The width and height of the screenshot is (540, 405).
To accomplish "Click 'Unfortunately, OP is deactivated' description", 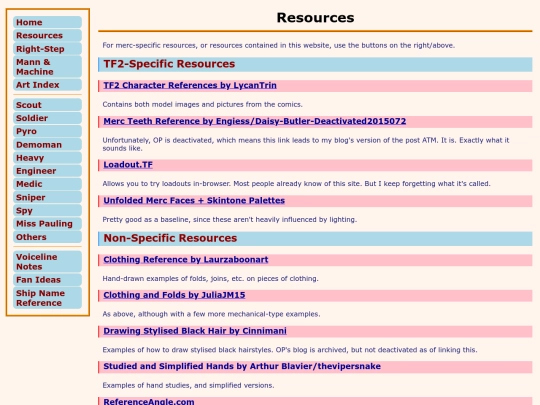I will coord(305,144).
